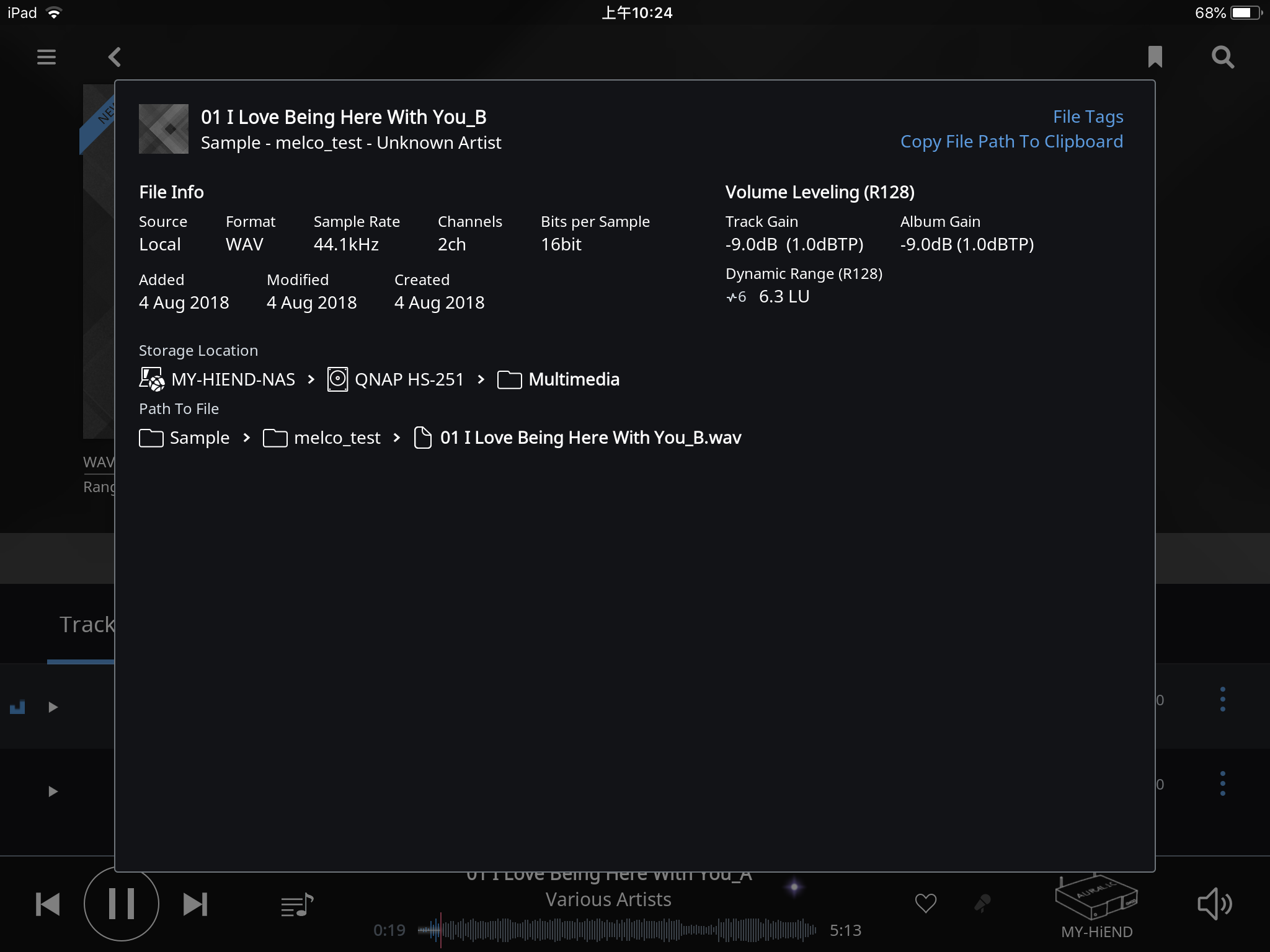Skip to the next track
Screen dimensions: 1270x952
(x=195, y=904)
